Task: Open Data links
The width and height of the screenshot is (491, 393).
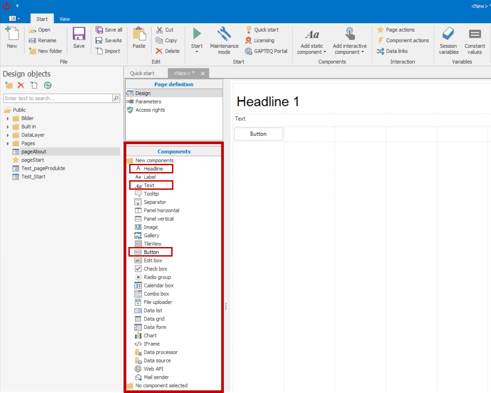Action: pos(392,51)
